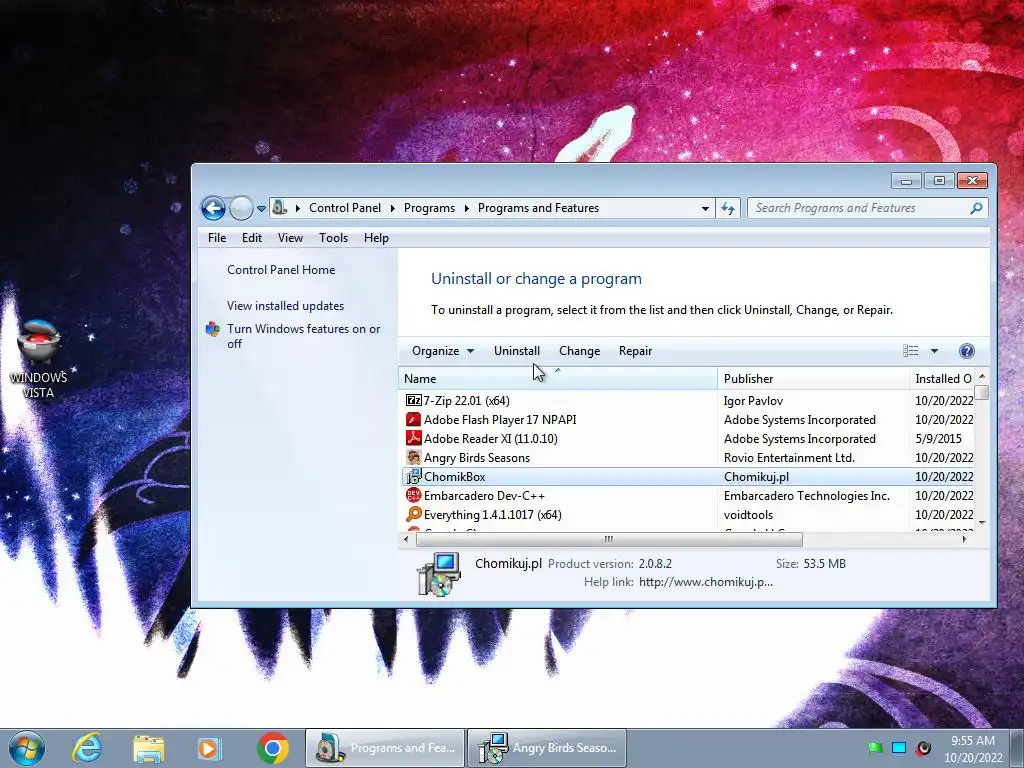
Task: Click the horizontal scrollbar left arrow
Action: 406,539
